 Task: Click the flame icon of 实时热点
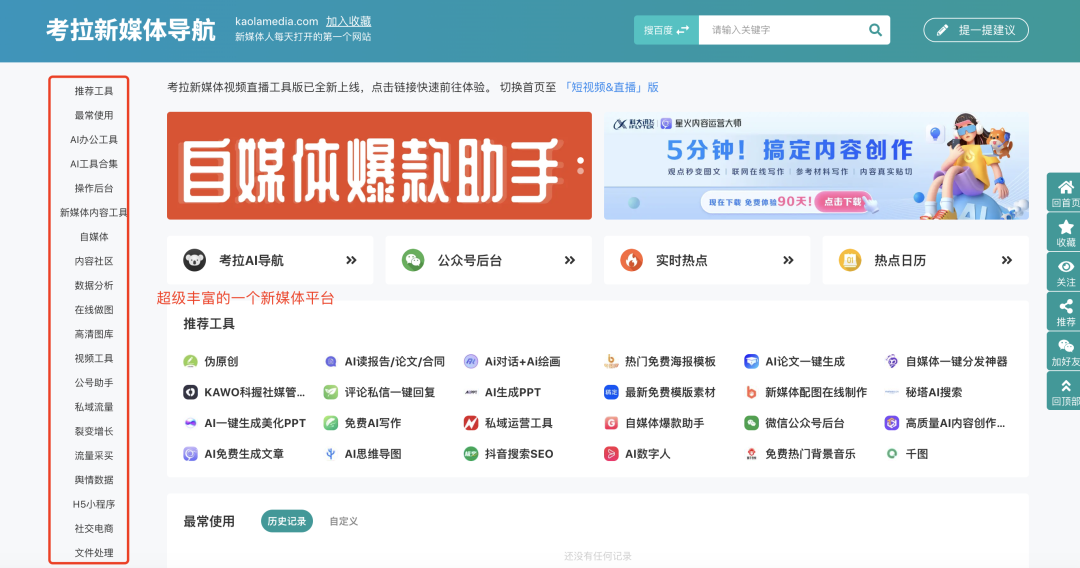pyautogui.click(x=631, y=260)
